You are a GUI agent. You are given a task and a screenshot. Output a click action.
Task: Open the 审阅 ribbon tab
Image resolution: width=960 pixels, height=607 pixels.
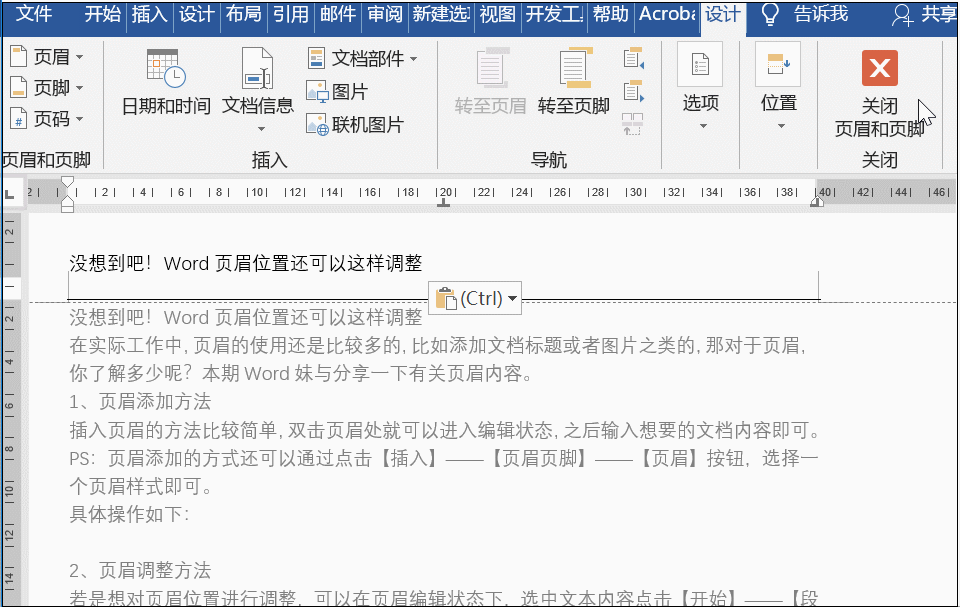tap(385, 13)
